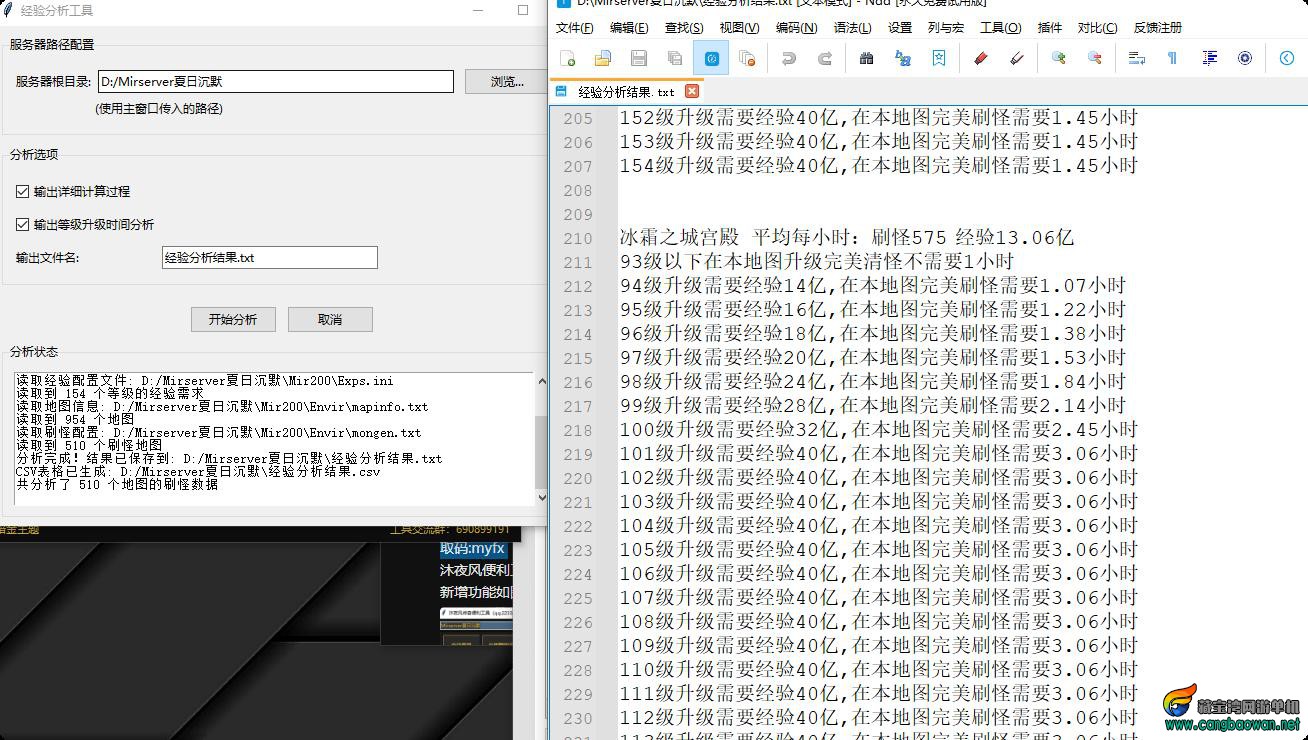This screenshot has height=740, width=1308.
Task: Click log line 读取到 154 个等级的经验需求
Action: (x=110, y=394)
